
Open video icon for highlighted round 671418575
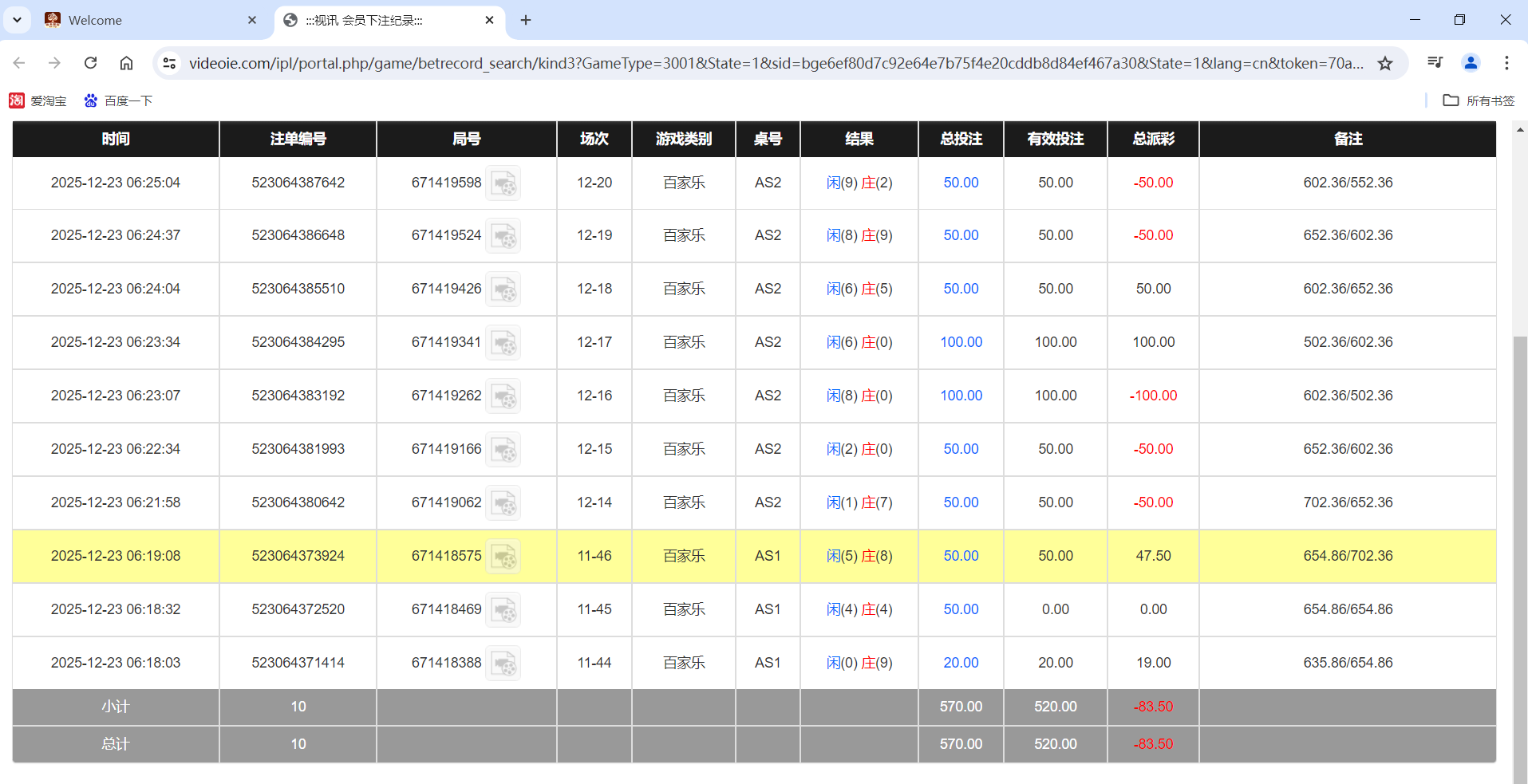point(503,556)
